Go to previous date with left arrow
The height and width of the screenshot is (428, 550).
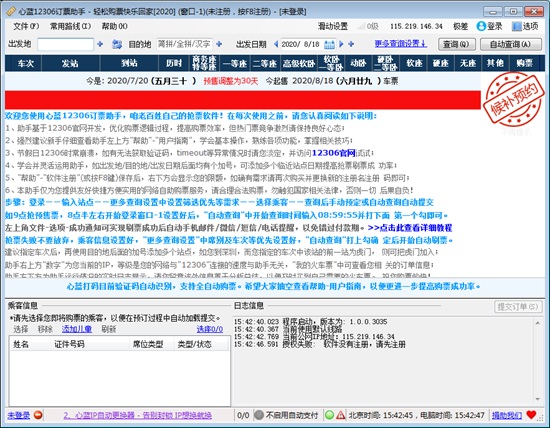(x=276, y=44)
